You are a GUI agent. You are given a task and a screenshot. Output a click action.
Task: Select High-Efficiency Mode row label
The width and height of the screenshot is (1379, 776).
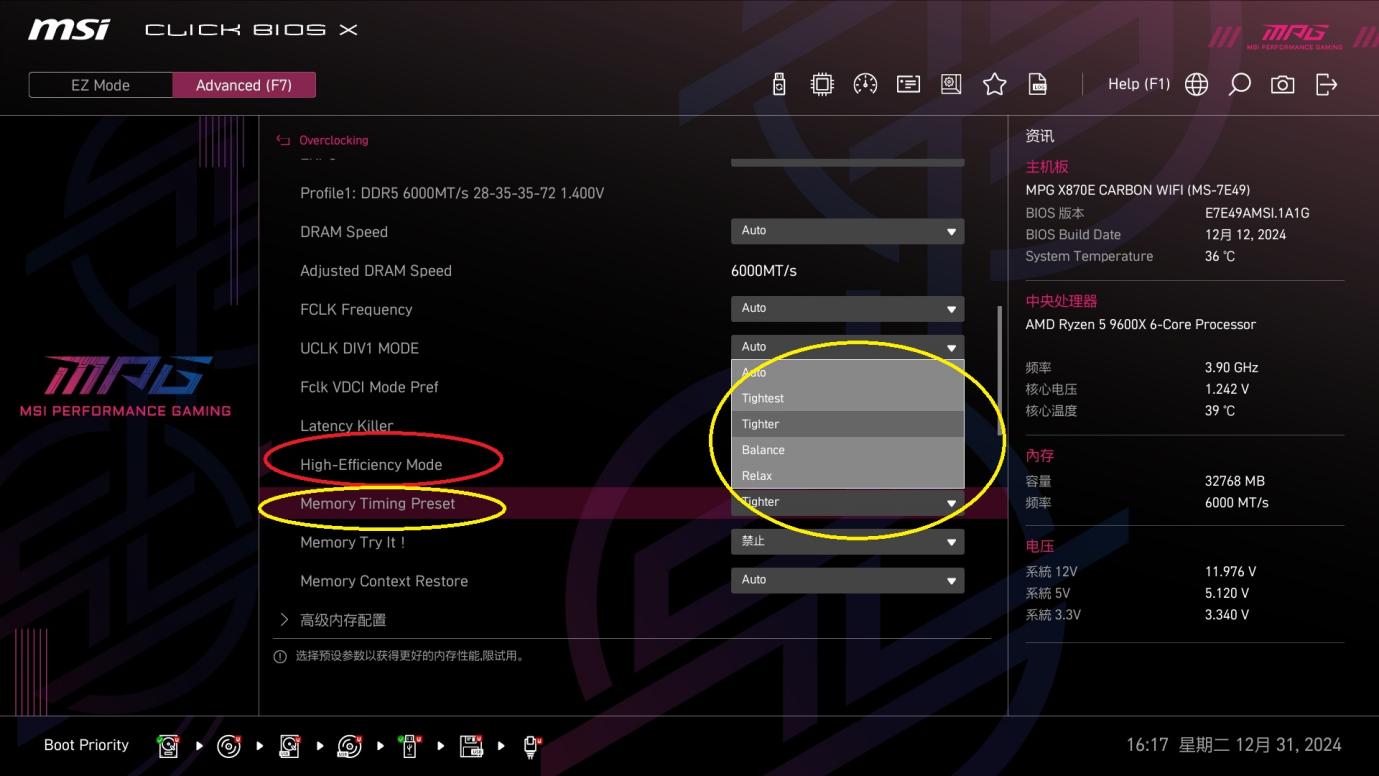371,464
